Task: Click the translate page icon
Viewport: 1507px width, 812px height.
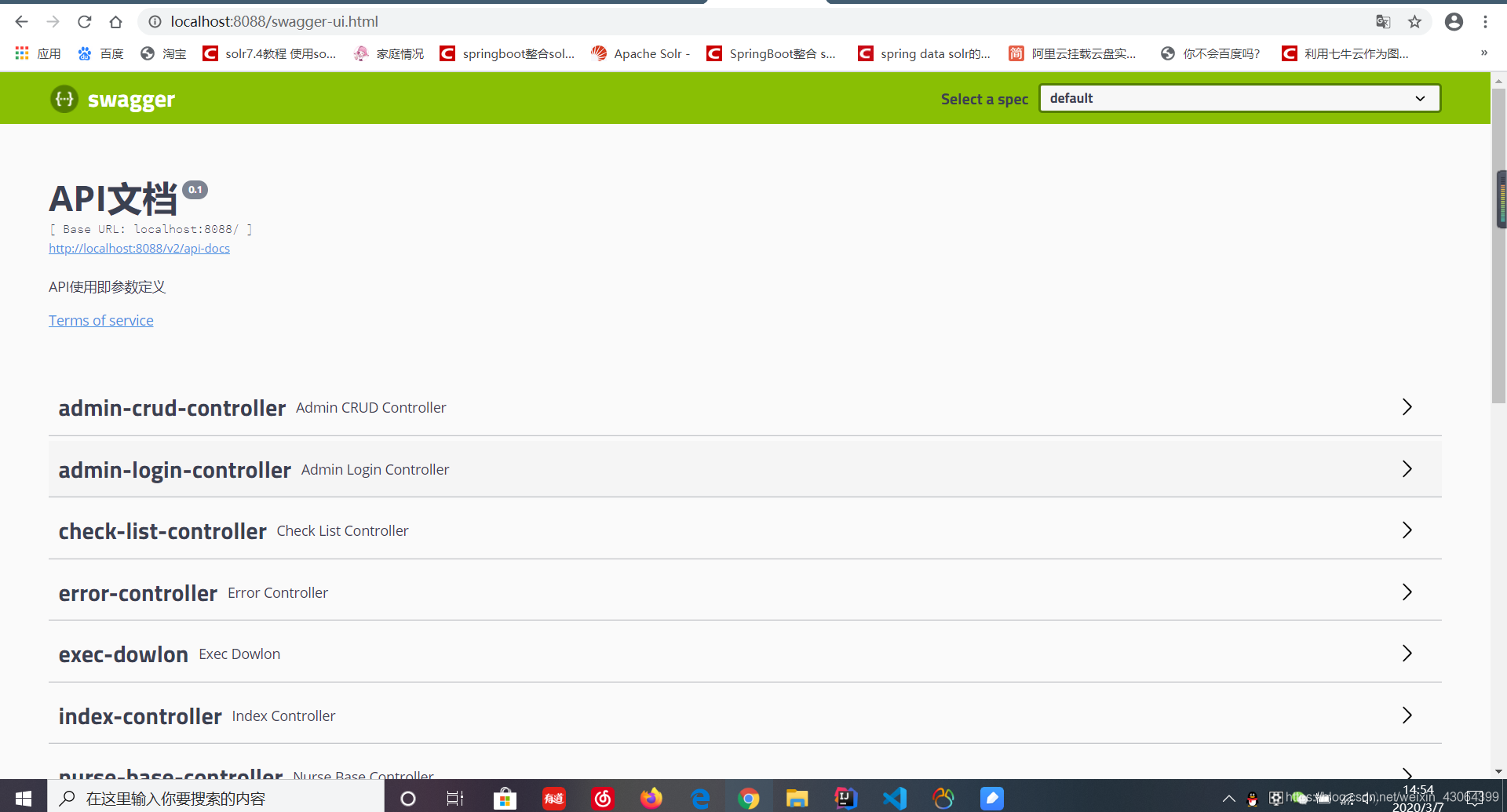Action: [x=1383, y=22]
